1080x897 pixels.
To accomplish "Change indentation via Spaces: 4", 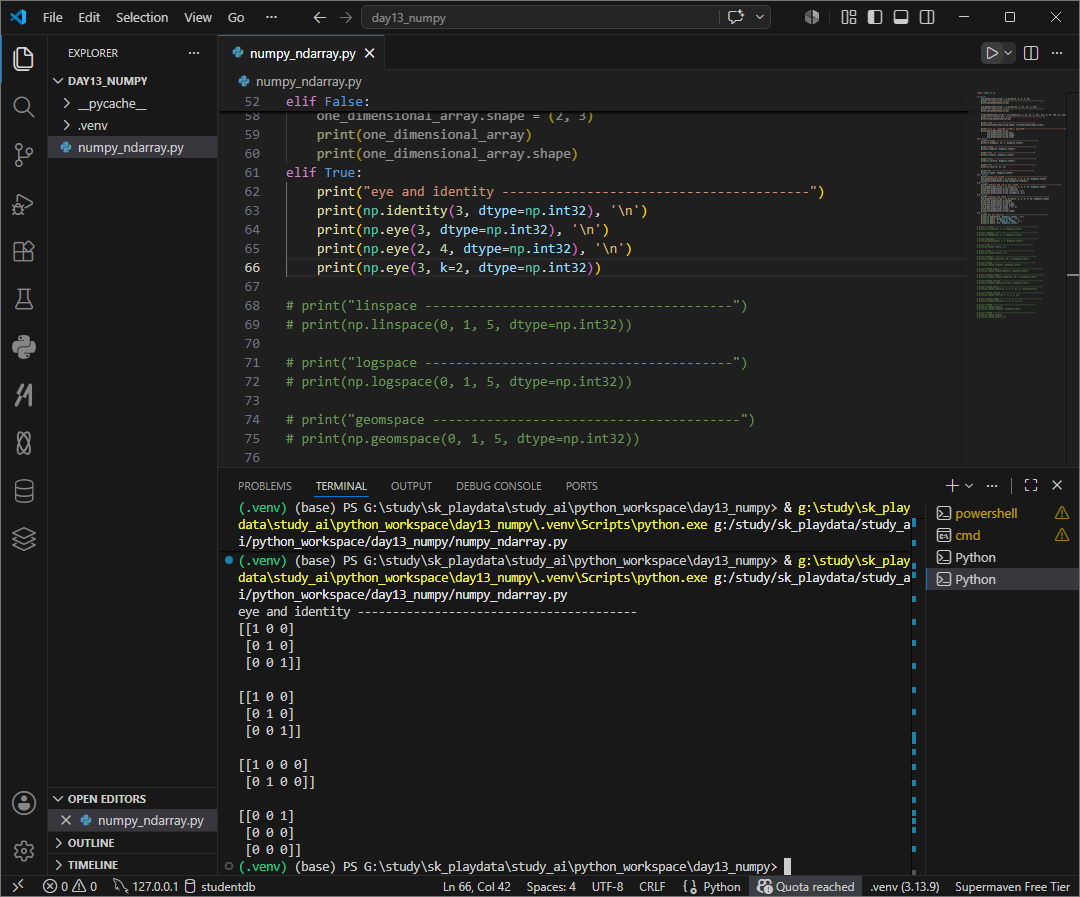I will (x=551, y=887).
